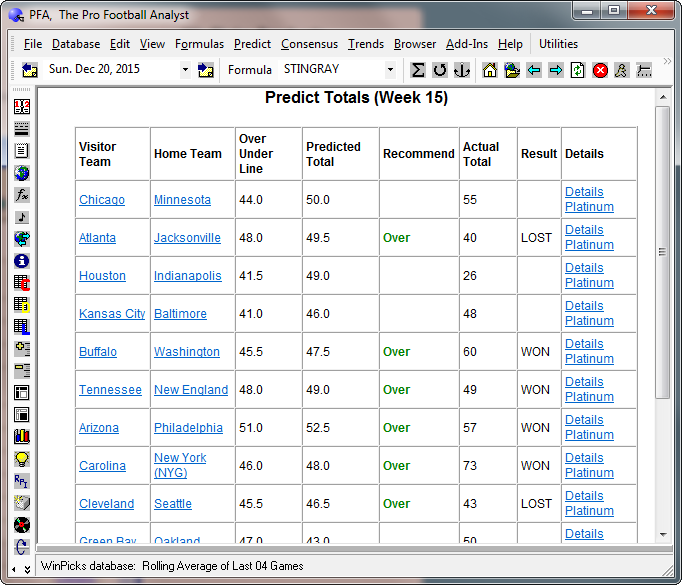Open the Chicago team link

tap(102, 200)
